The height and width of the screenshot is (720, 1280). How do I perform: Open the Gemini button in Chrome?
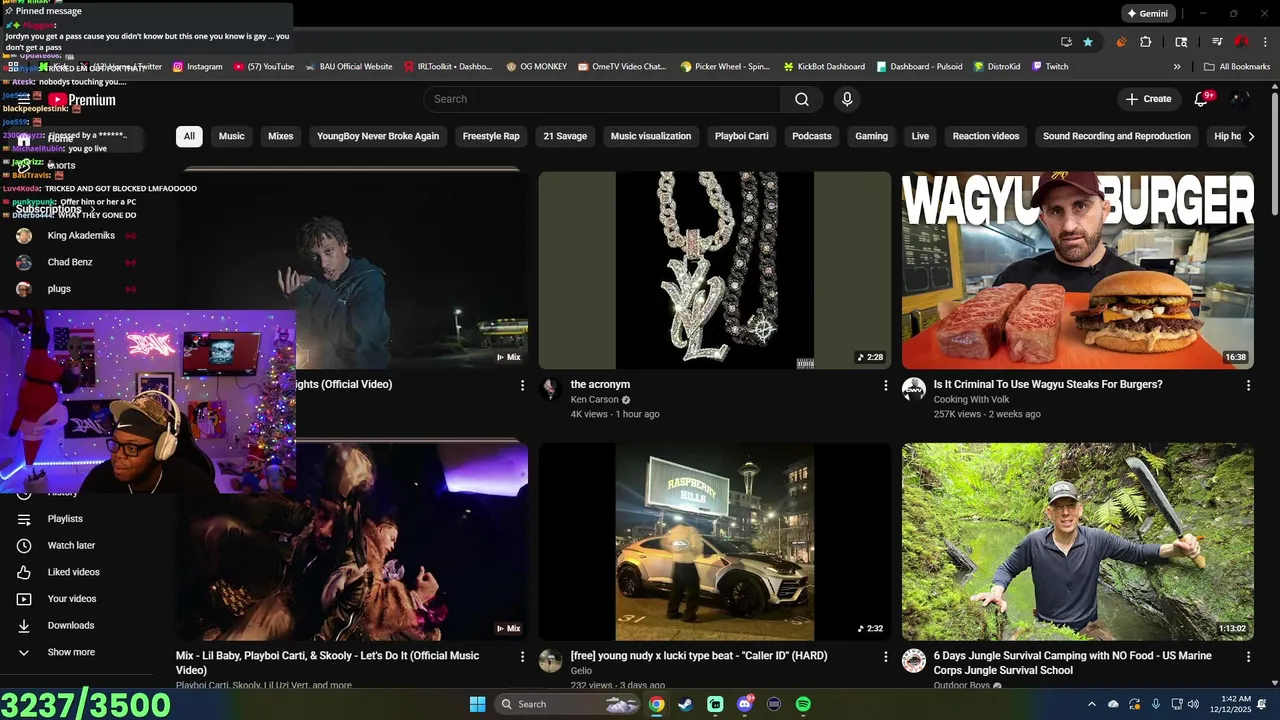click(1146, 14)
